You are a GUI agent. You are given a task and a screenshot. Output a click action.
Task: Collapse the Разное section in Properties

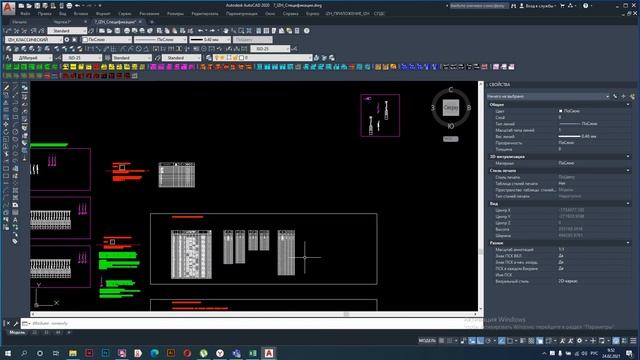[628, 243]
